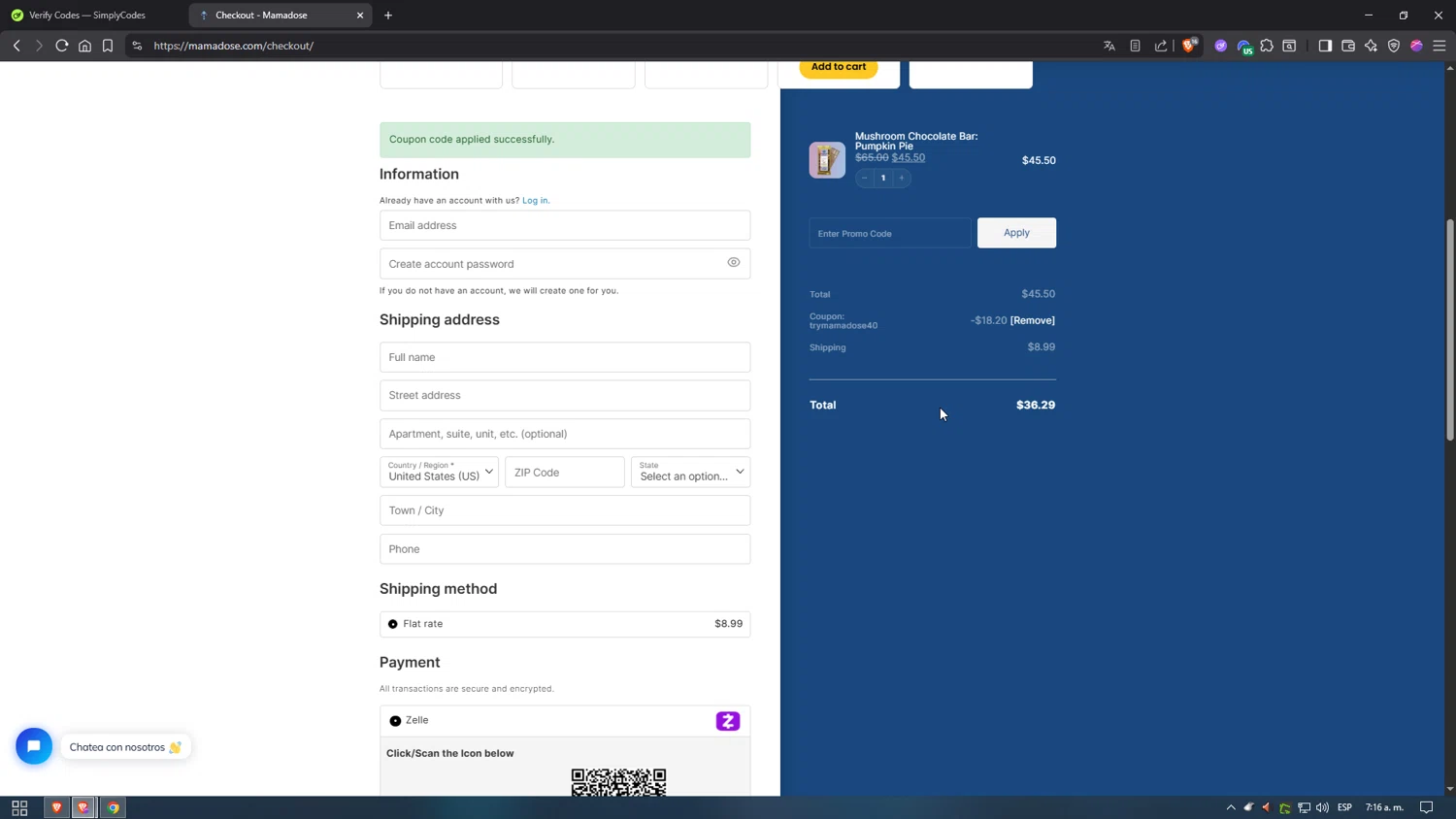The height and width of the screenshot is (819, 1456).
Task: Bookmark this checkout page
Action: [x=108, y=46]
